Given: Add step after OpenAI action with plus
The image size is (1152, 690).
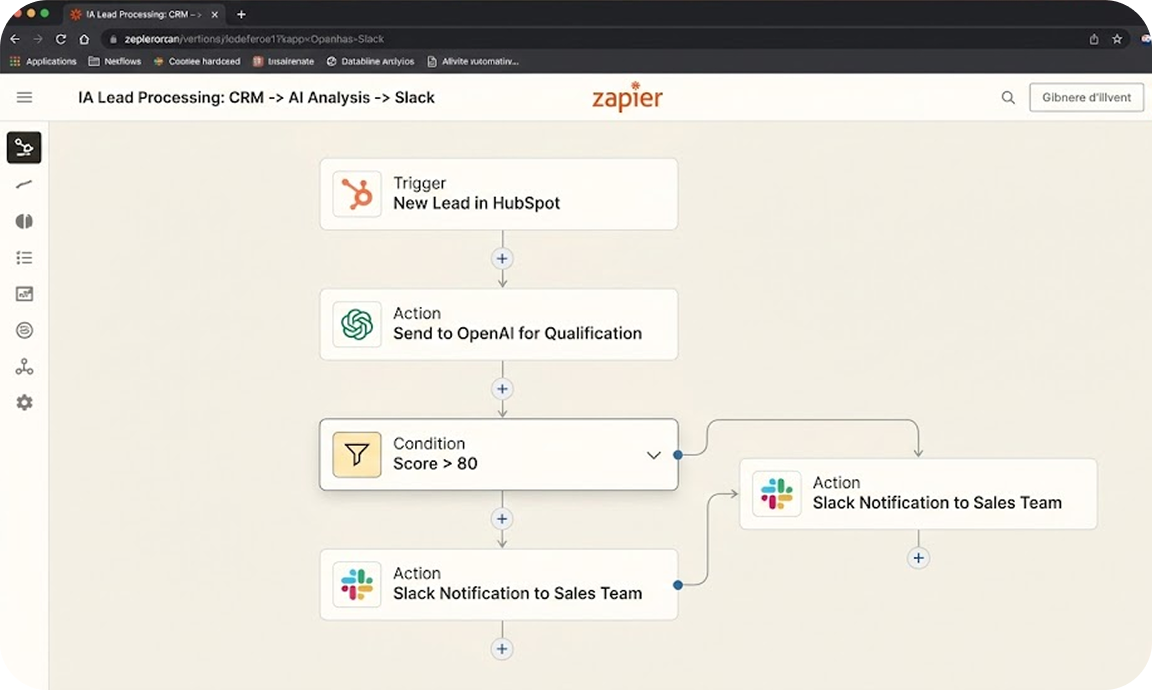Looking at the screenshot, I should 502,389.
